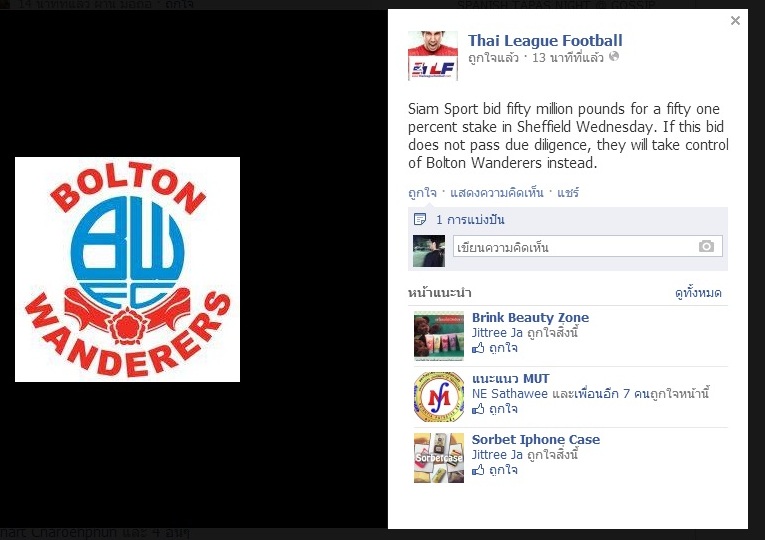Open the Sorbet Iphone Case page link
The width and height of the screenshot is (765, 540).
(x=536, y=440)
